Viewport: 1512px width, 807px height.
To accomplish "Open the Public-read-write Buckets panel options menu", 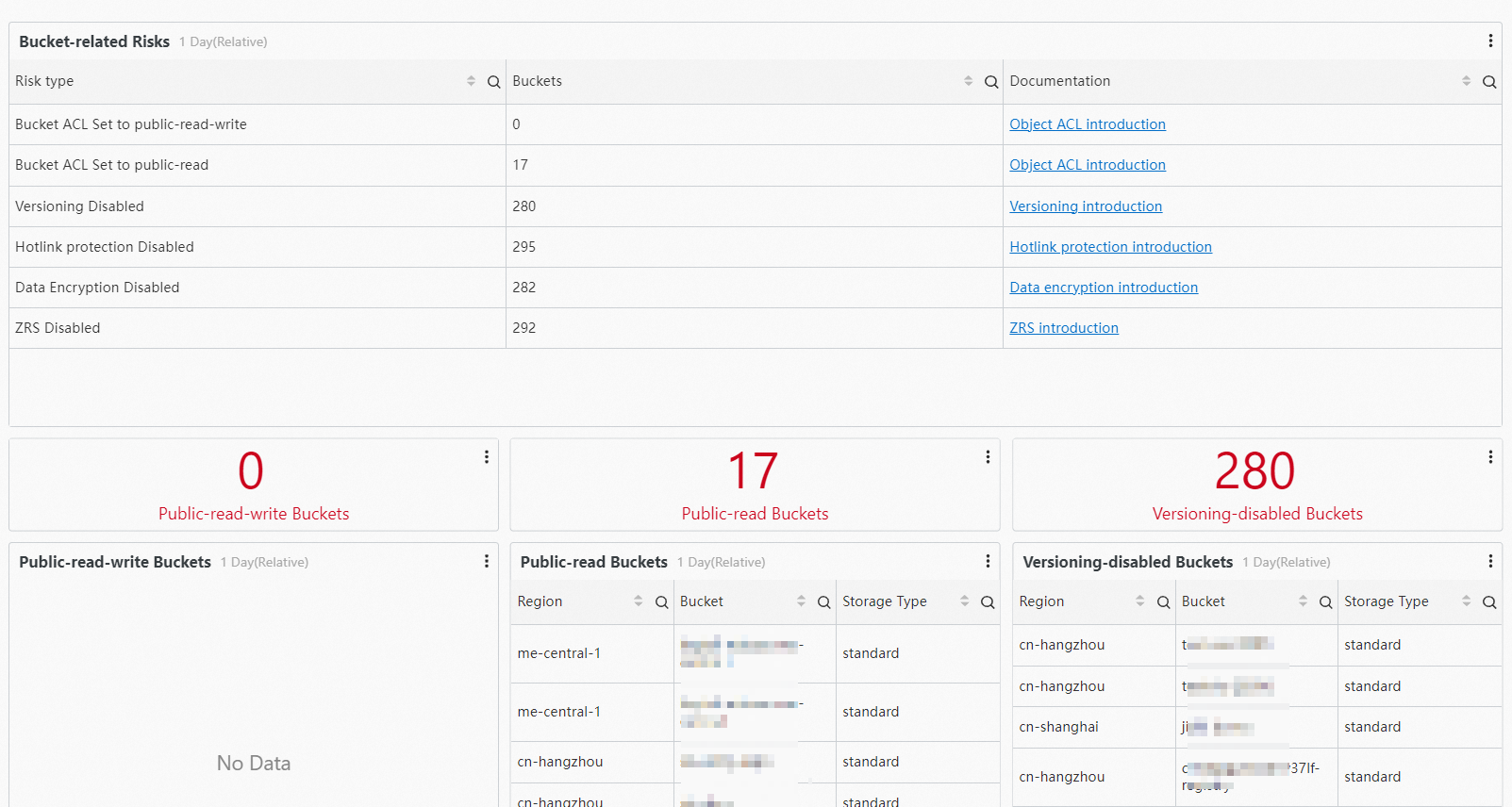I will 487,561.
